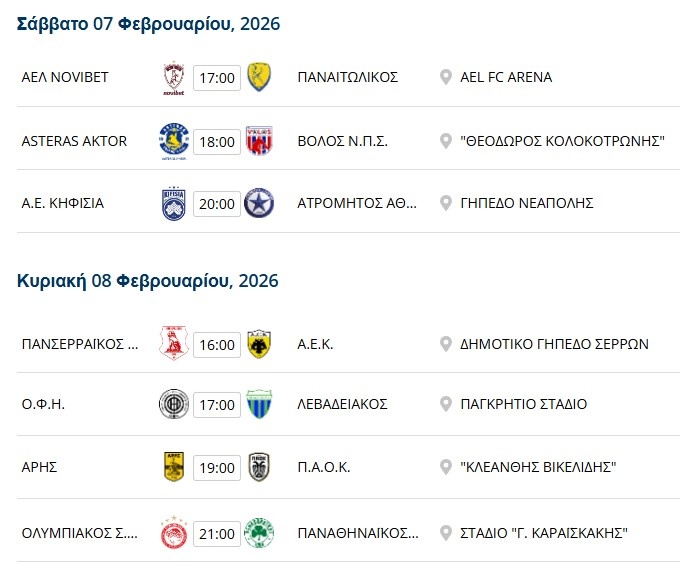The width and height of the screenshot is (680, 562).
Task: Click the Ατρόμητος star crest
Action: (x=259, y=203)
